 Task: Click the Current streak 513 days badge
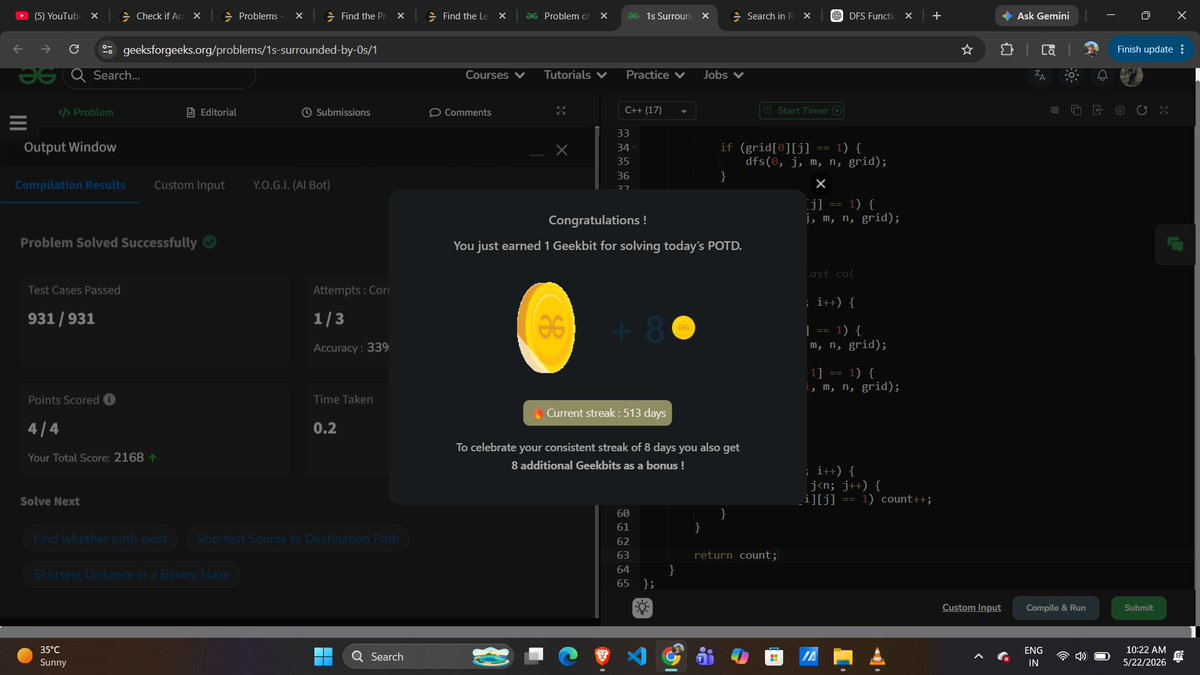597,413
